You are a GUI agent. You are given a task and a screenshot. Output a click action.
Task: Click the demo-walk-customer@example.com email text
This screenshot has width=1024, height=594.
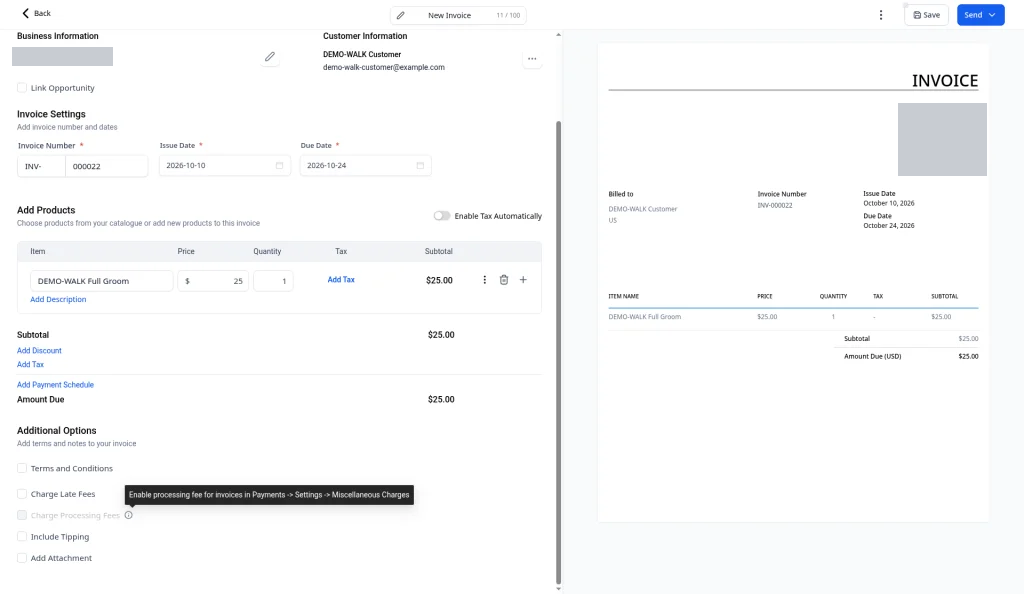(384, 67)
